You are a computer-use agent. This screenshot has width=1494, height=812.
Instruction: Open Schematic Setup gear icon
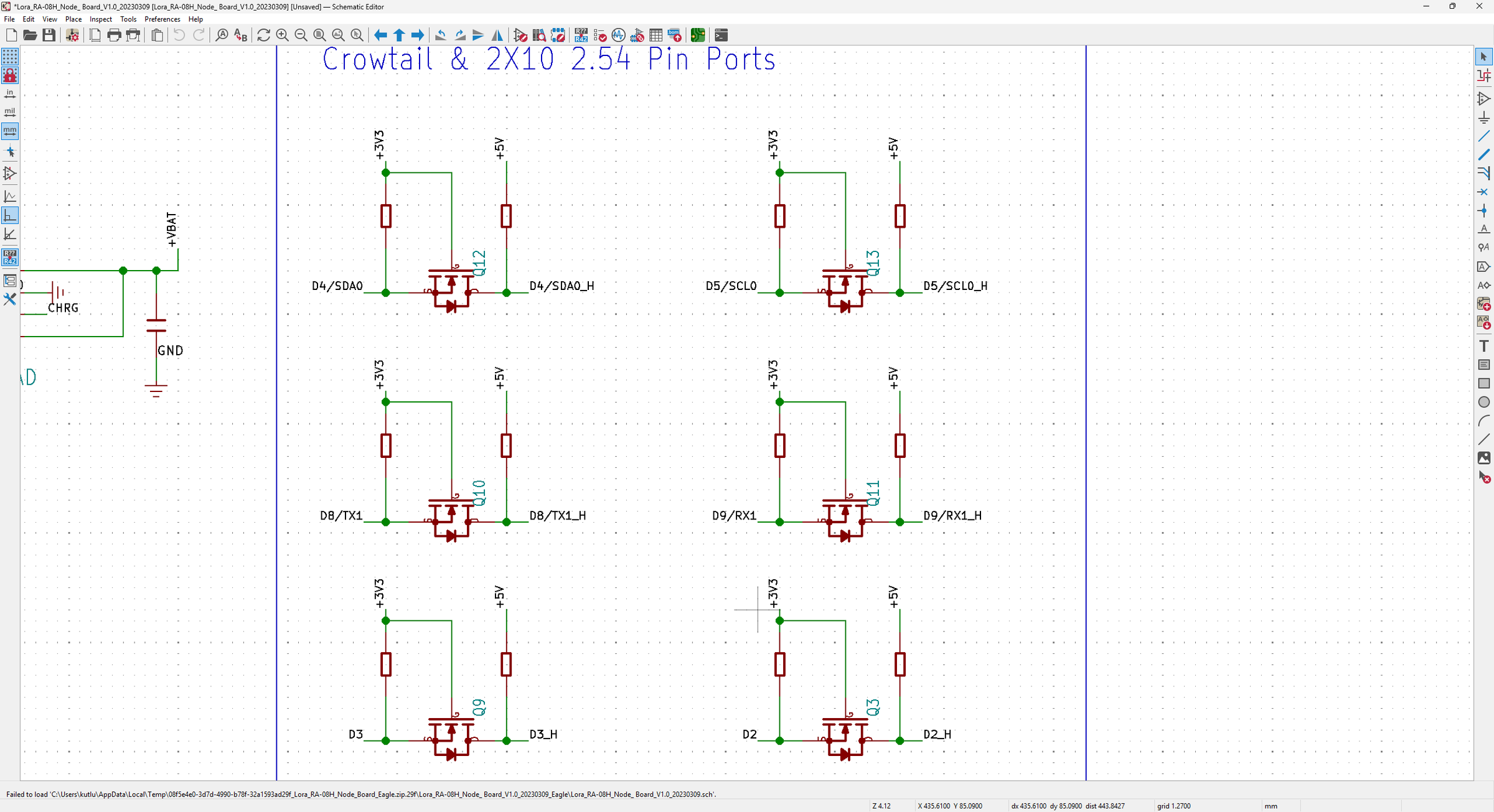click(72, 35)
